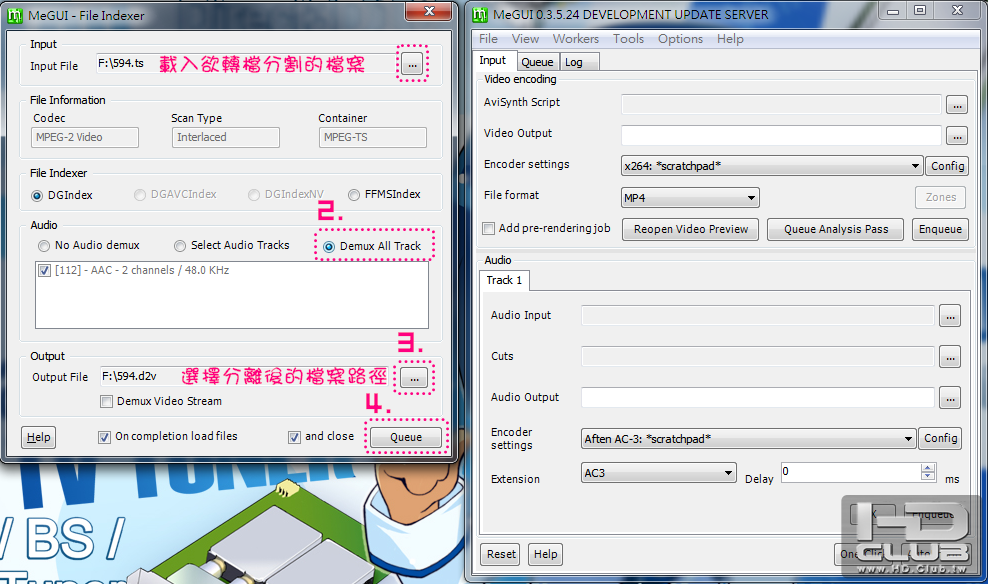Click Reopen Video Preview
This screenshot has height=584, width=988.
pyautogui.click(x=691, y=229)
